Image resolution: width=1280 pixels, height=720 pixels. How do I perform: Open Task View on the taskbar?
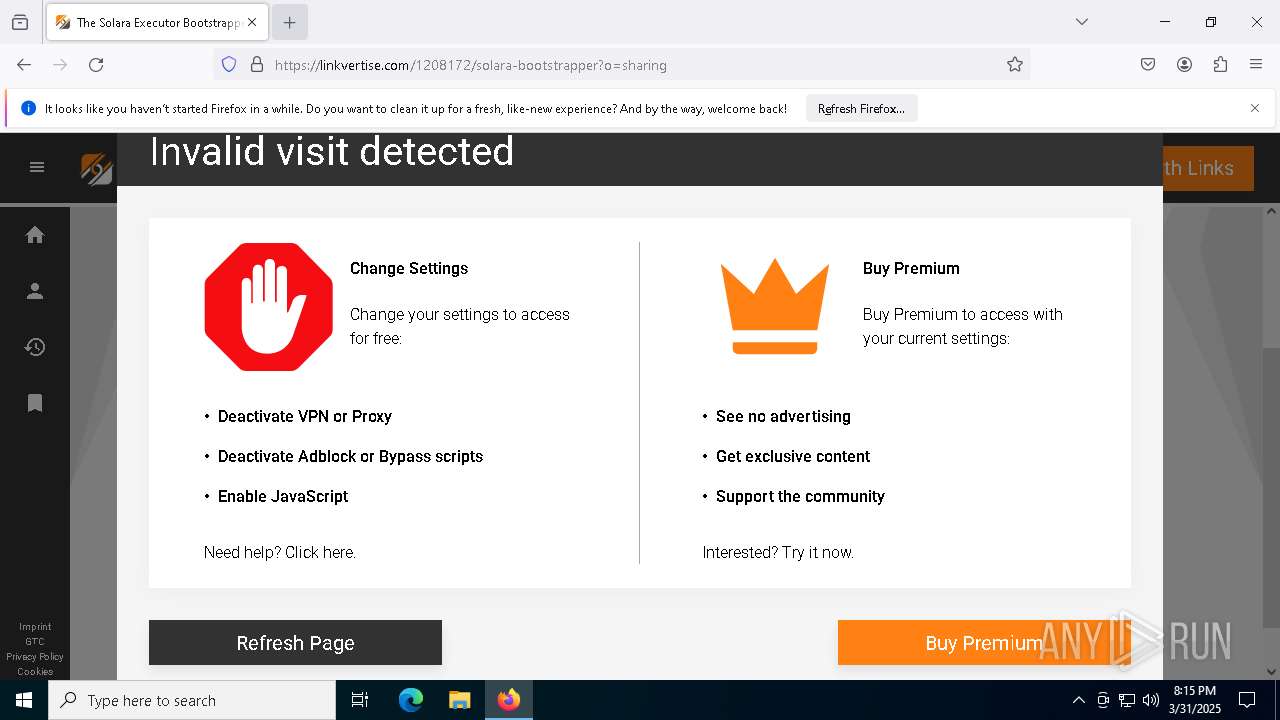click(x=360, y=700)
